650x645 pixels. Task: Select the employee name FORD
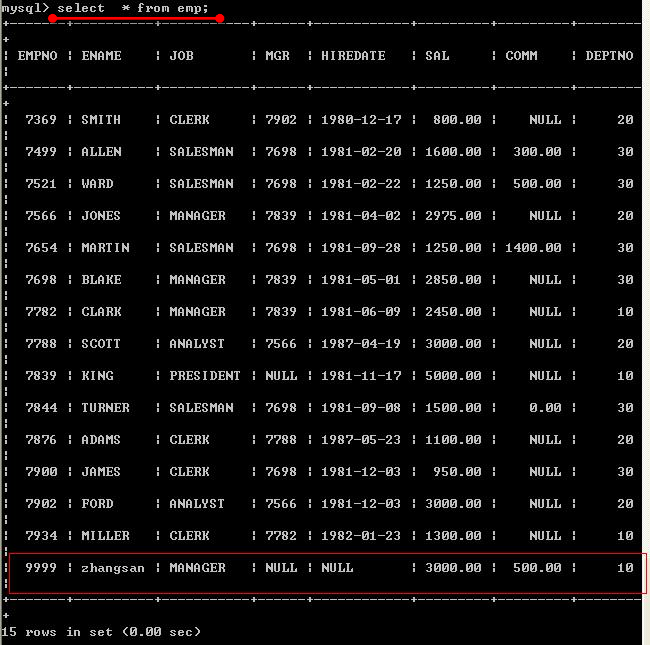click(97, 504)
